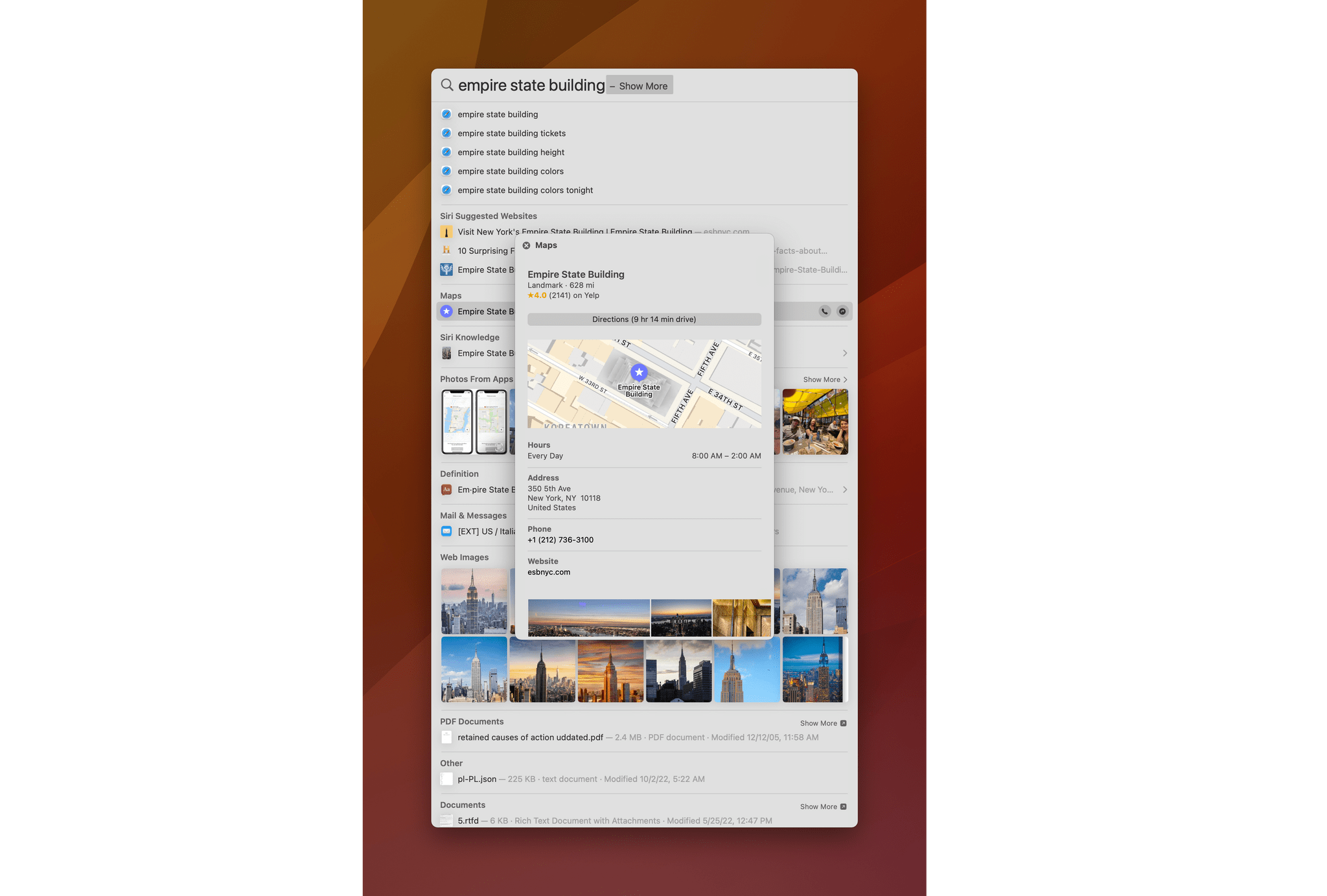1327x896 pixels.
Task: Expand Siri Knowledge result chevron
Action: pyautogui.click(x=845, y=353)
